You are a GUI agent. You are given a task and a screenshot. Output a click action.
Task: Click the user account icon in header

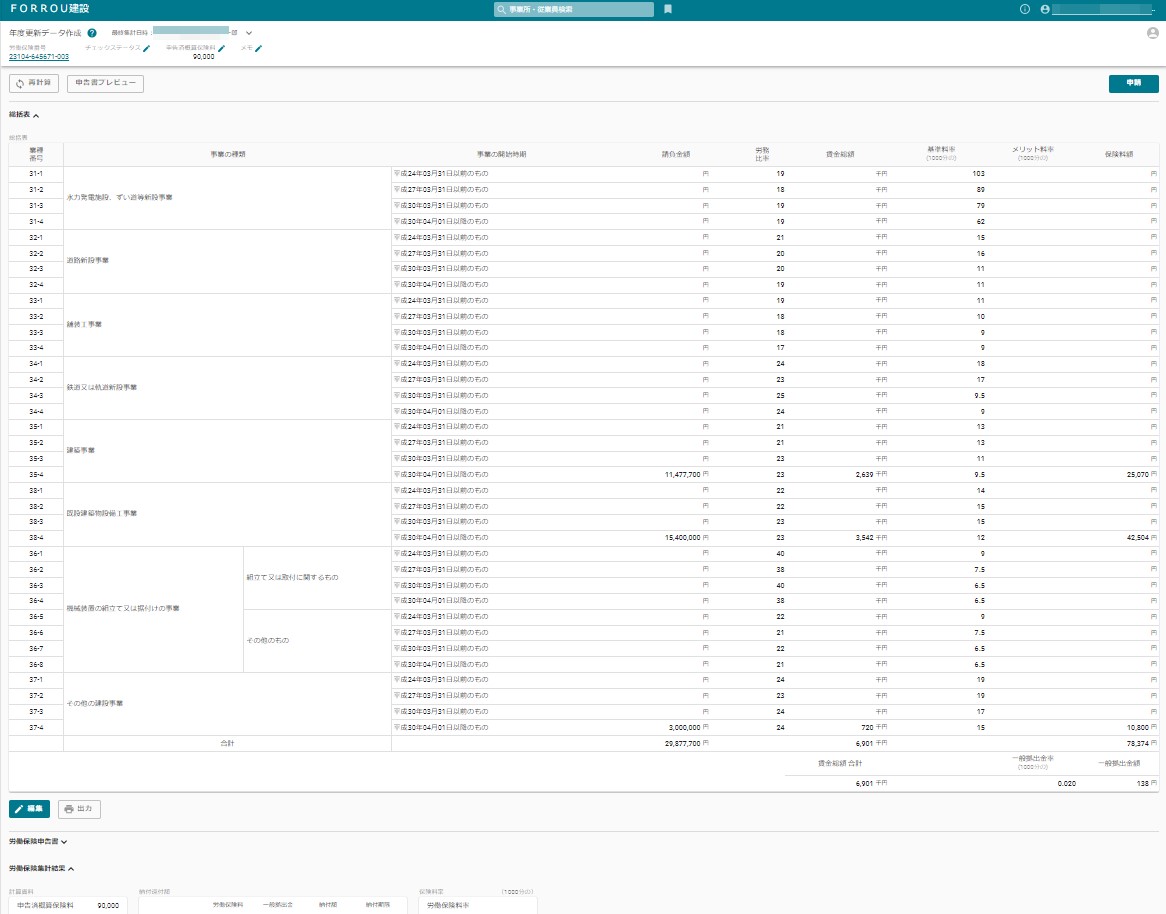1045,9
